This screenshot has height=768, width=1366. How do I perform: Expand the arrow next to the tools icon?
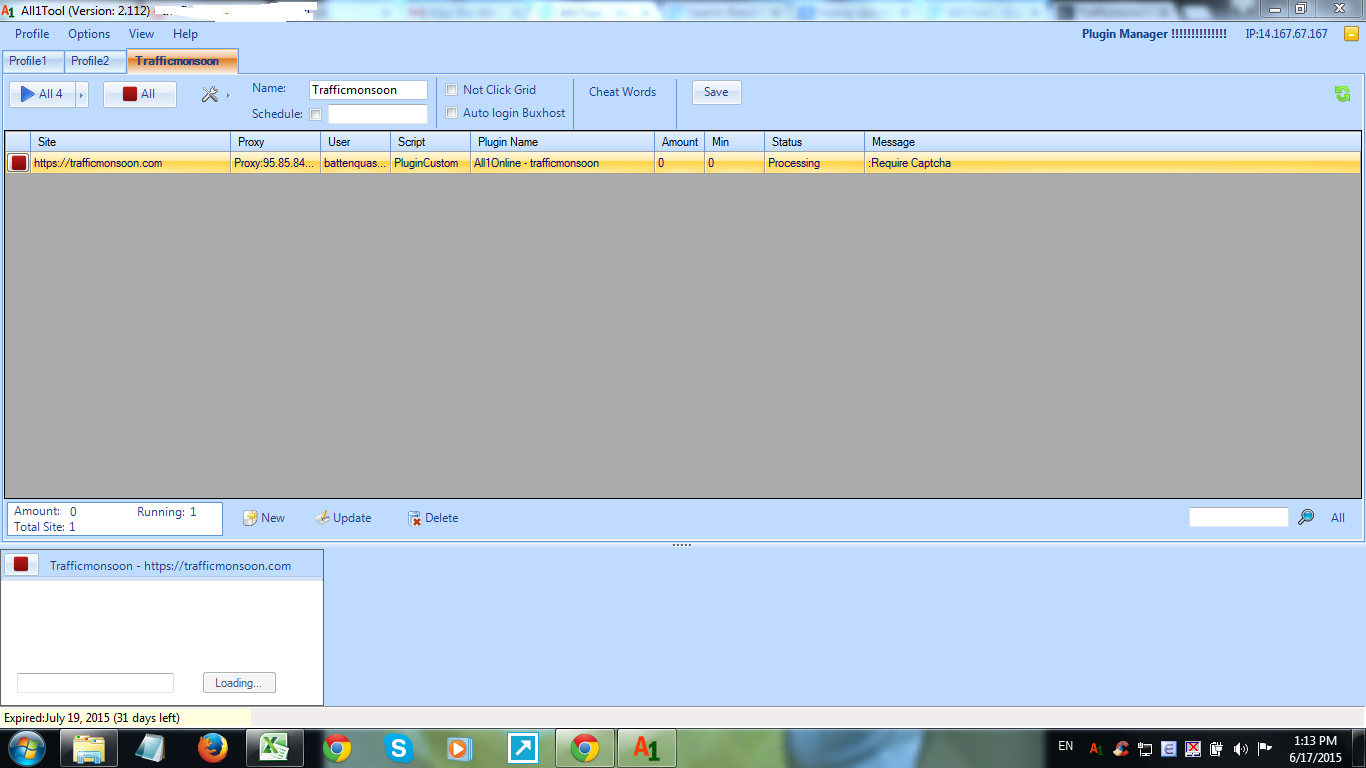(228, 95)
